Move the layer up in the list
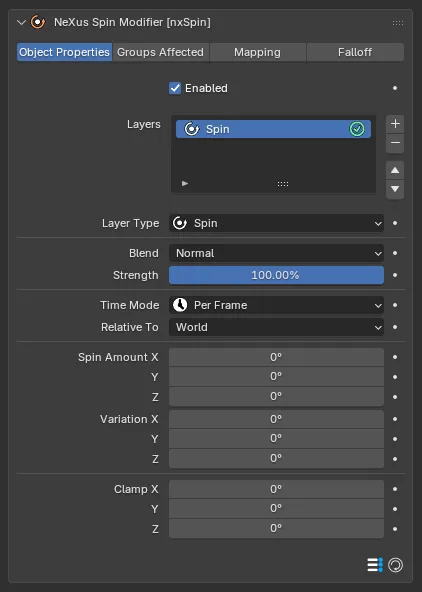 coord(395,170)
